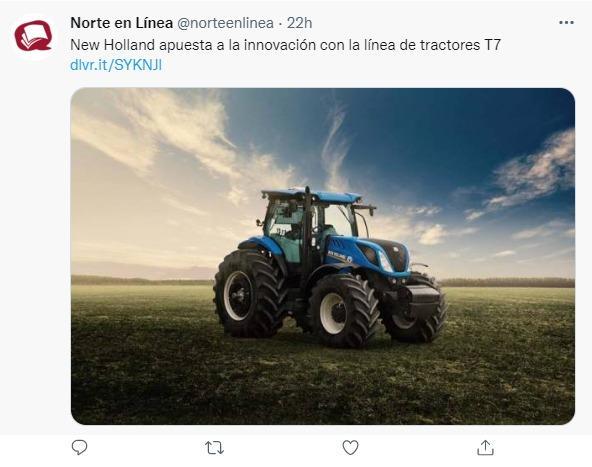Viewport: 592px width, 467px height.
Task: Retweet the New Holland tractor post
Action: [214, 448]
